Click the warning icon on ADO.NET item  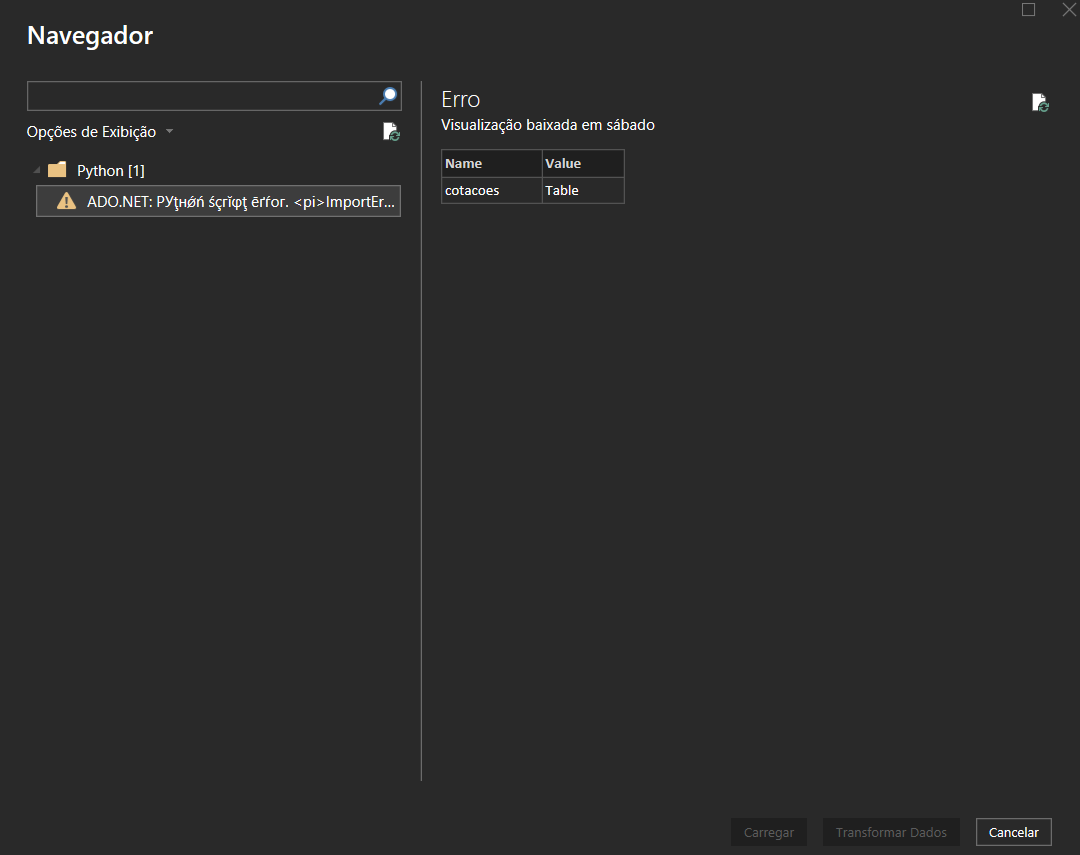coord(66,201)
